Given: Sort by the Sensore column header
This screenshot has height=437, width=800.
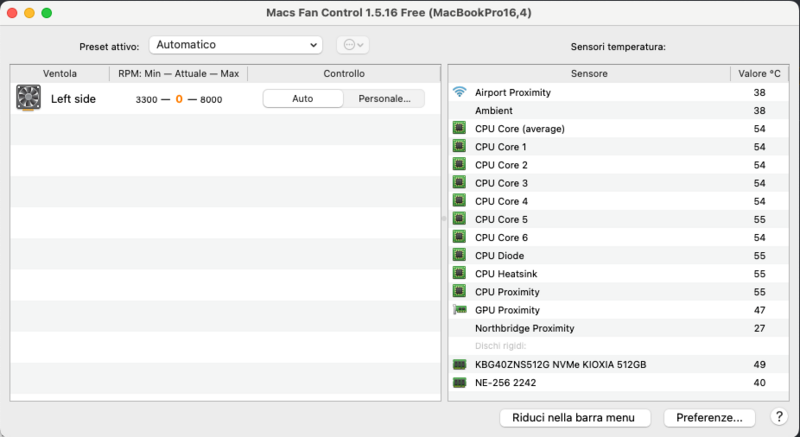Looking at the screenshot, I should tap(589, 74).
